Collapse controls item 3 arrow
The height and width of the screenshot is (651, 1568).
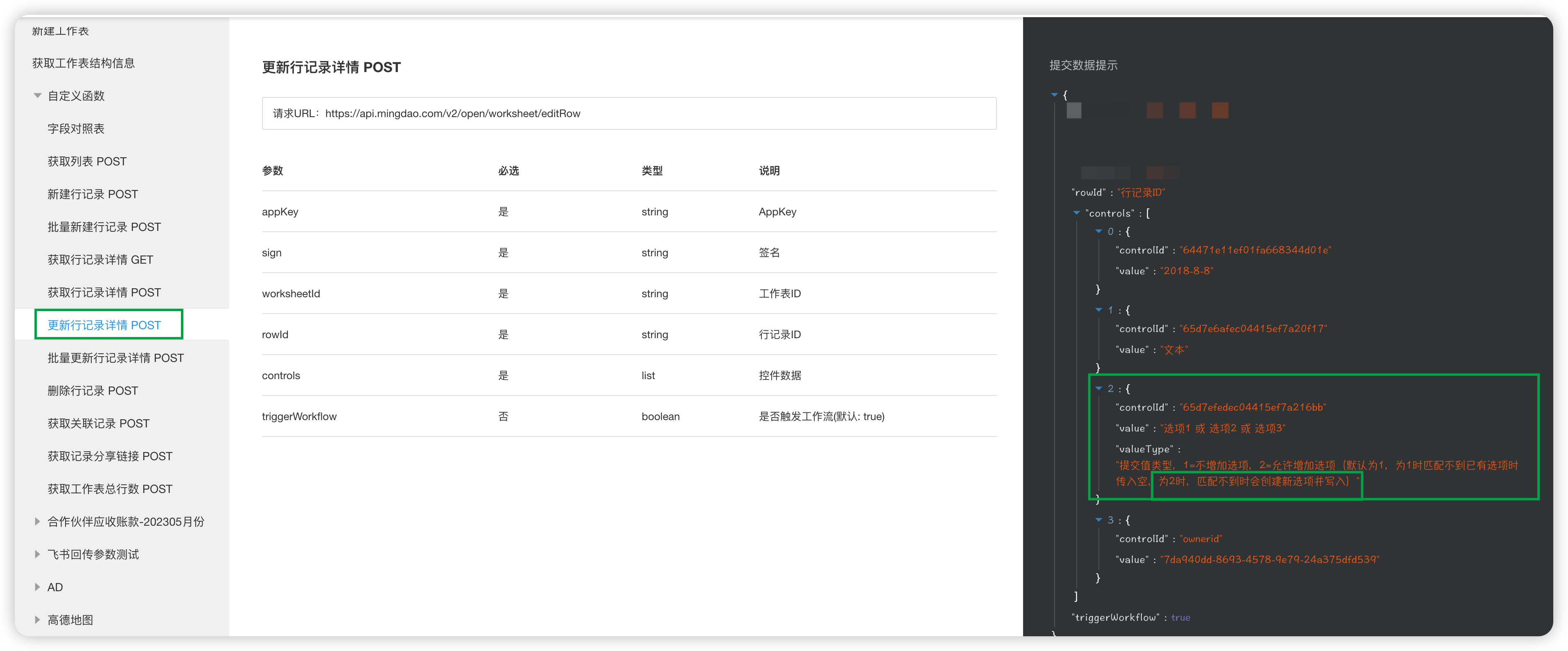(1099, 520)
